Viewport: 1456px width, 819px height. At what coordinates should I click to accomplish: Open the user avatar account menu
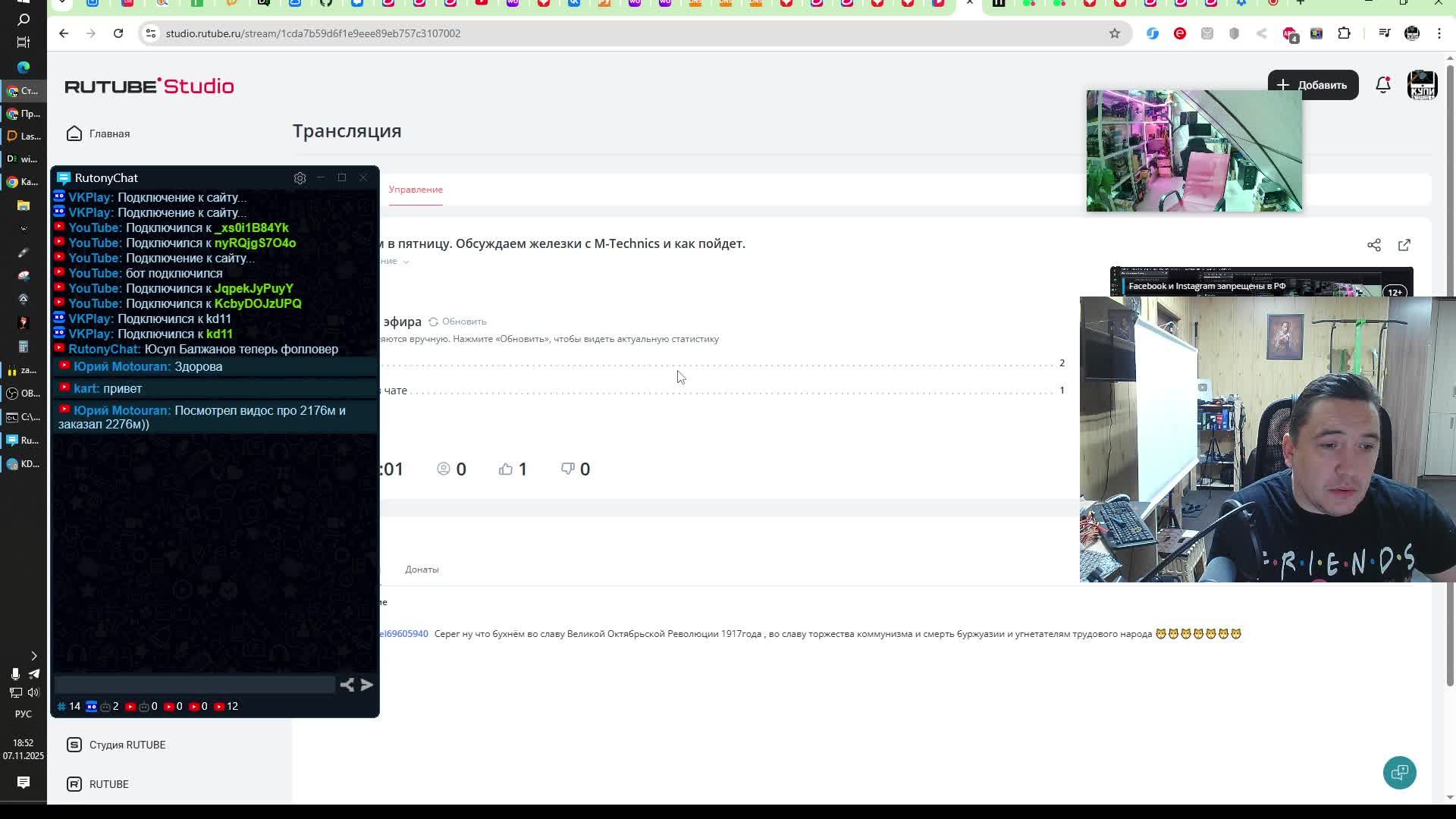pyautogui.click(x=1422, y=85)
